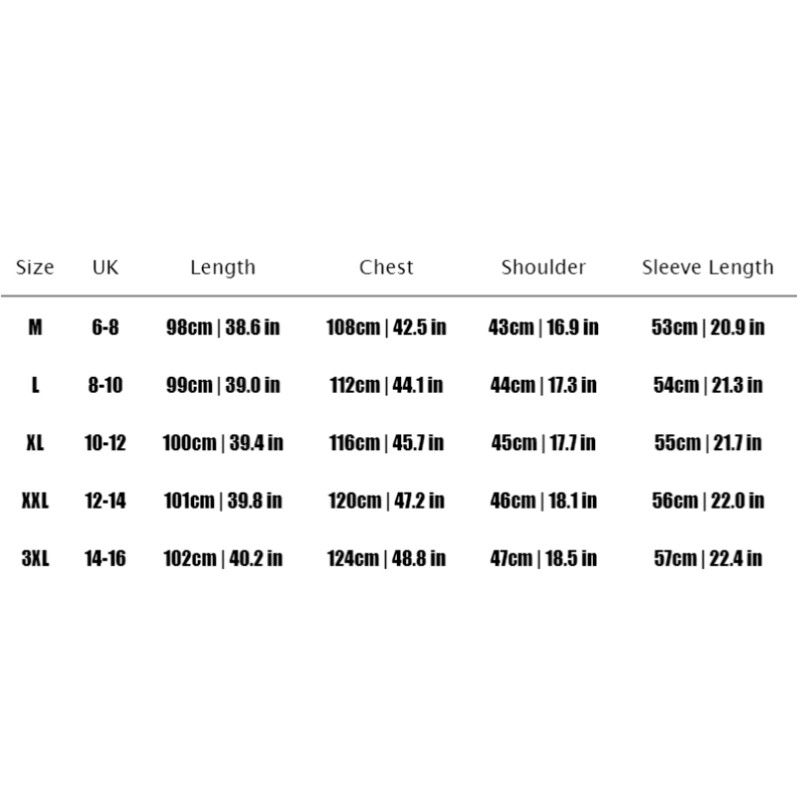This screenshot has height=800, width=800.
Task: Click the UK column header
Action: pyautogui.click(x=105, y=267)
